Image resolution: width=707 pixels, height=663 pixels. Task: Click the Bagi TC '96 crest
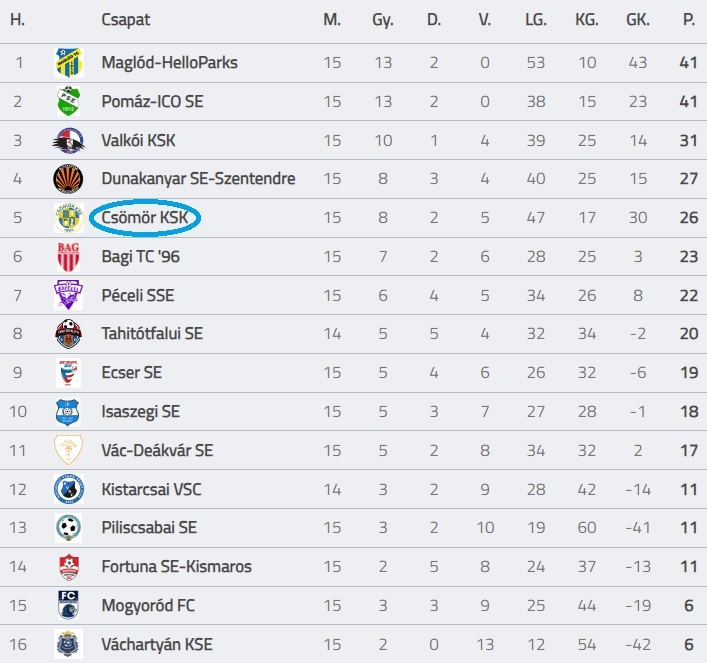[68, 257]
